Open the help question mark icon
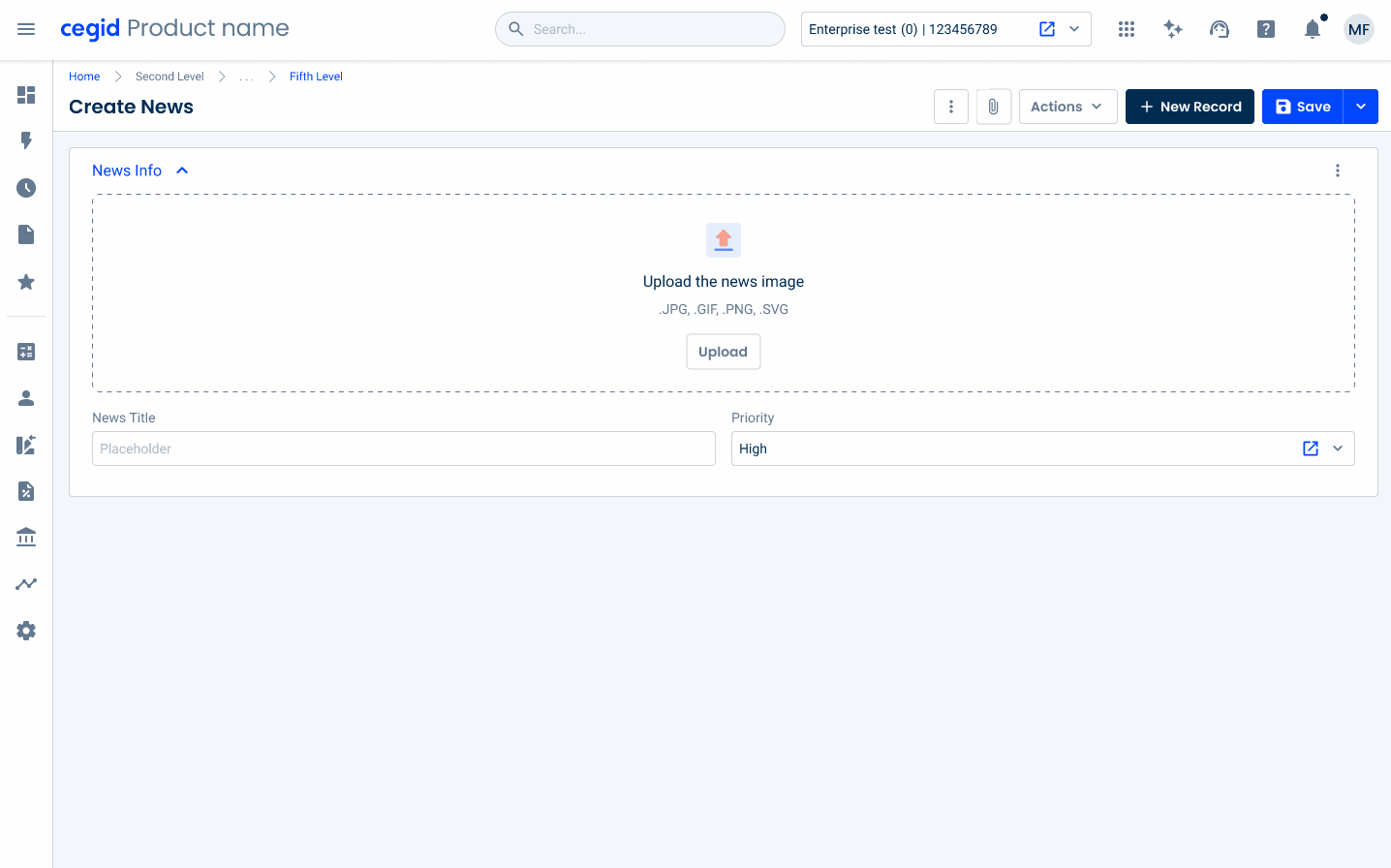1391x868 pixels. [x=1266, y=29]
